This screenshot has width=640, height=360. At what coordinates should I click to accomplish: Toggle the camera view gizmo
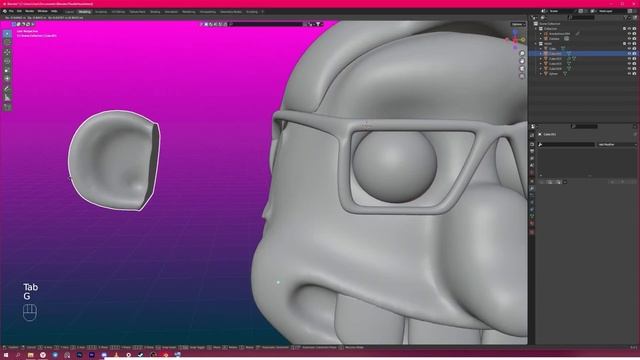click(522, 69)
